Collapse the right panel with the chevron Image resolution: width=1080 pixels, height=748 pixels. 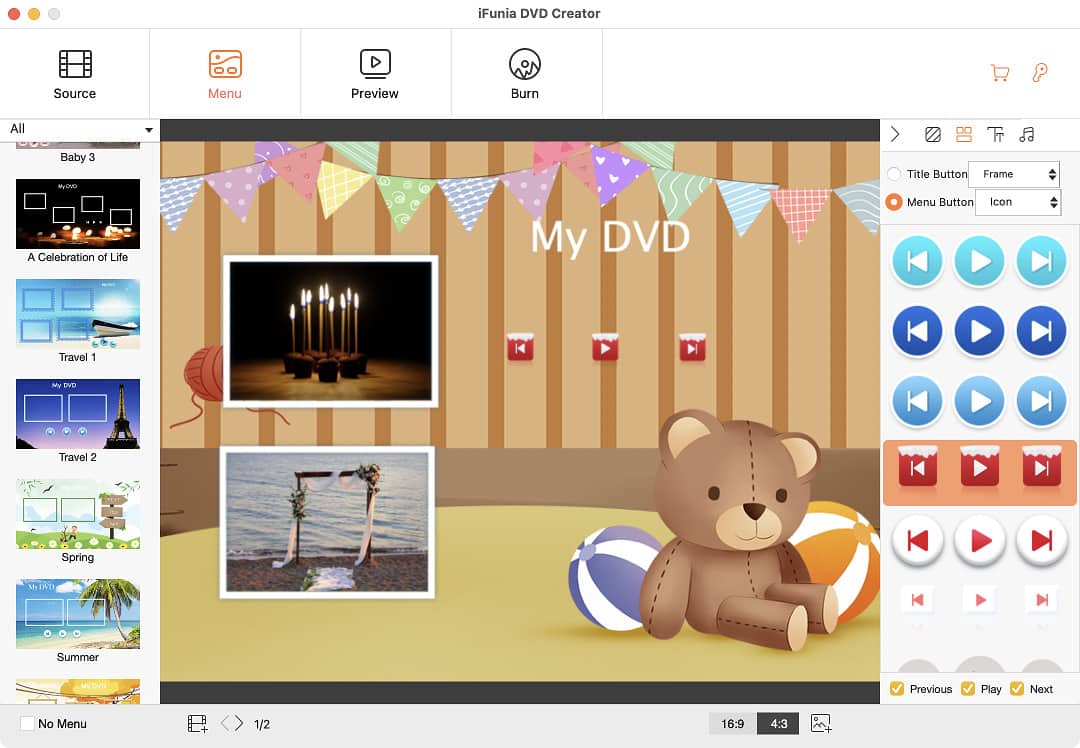point(895,134)
